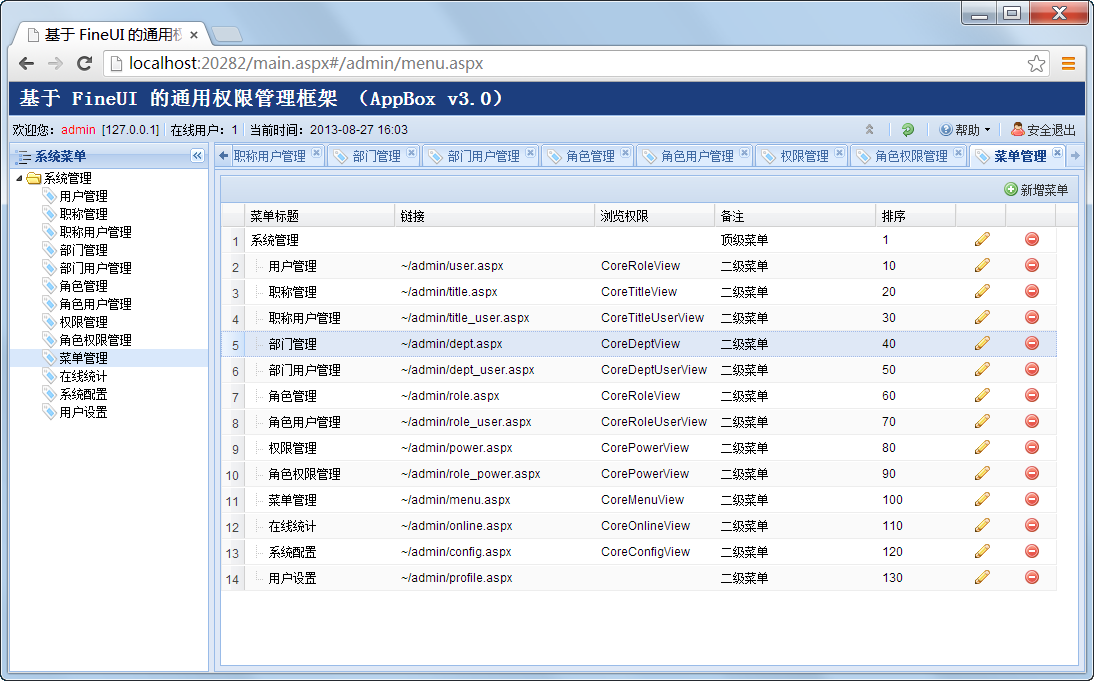Select 用户设置 in the sidebar tree

click(x=83, y=412)
